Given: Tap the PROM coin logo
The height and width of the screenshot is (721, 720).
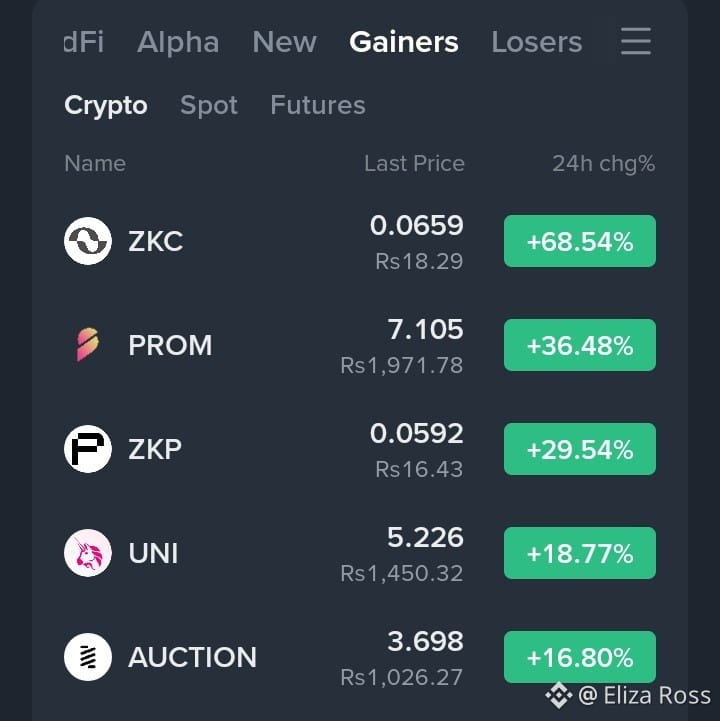Looking at the screenshot, I should click(88, 344).
